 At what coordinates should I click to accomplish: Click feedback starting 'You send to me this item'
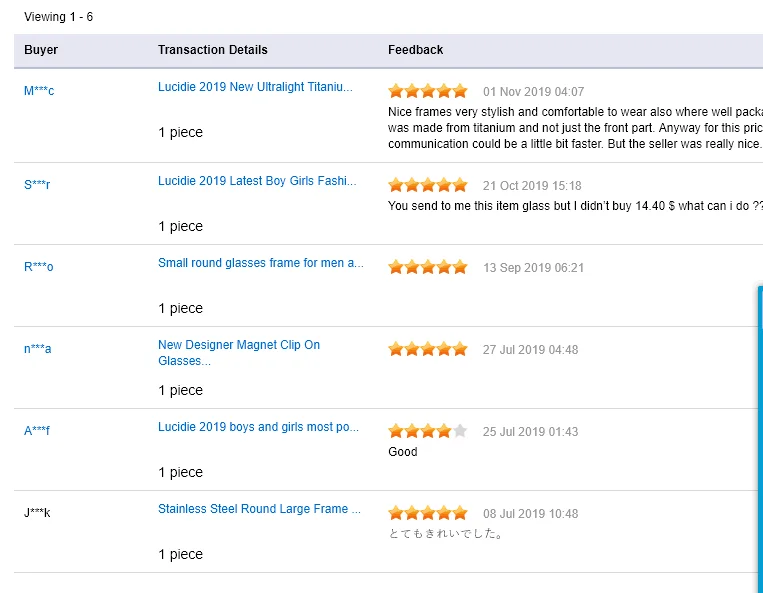coord(575,206)
